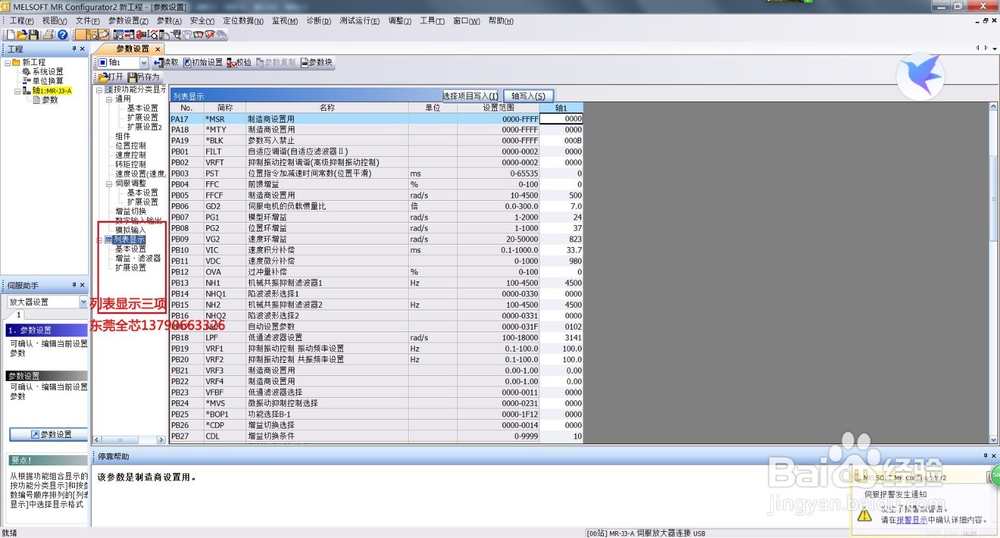This screenshot has width=1000, height=538.
Task: Collapse the 列表显示 tree node
Action: 99,240
